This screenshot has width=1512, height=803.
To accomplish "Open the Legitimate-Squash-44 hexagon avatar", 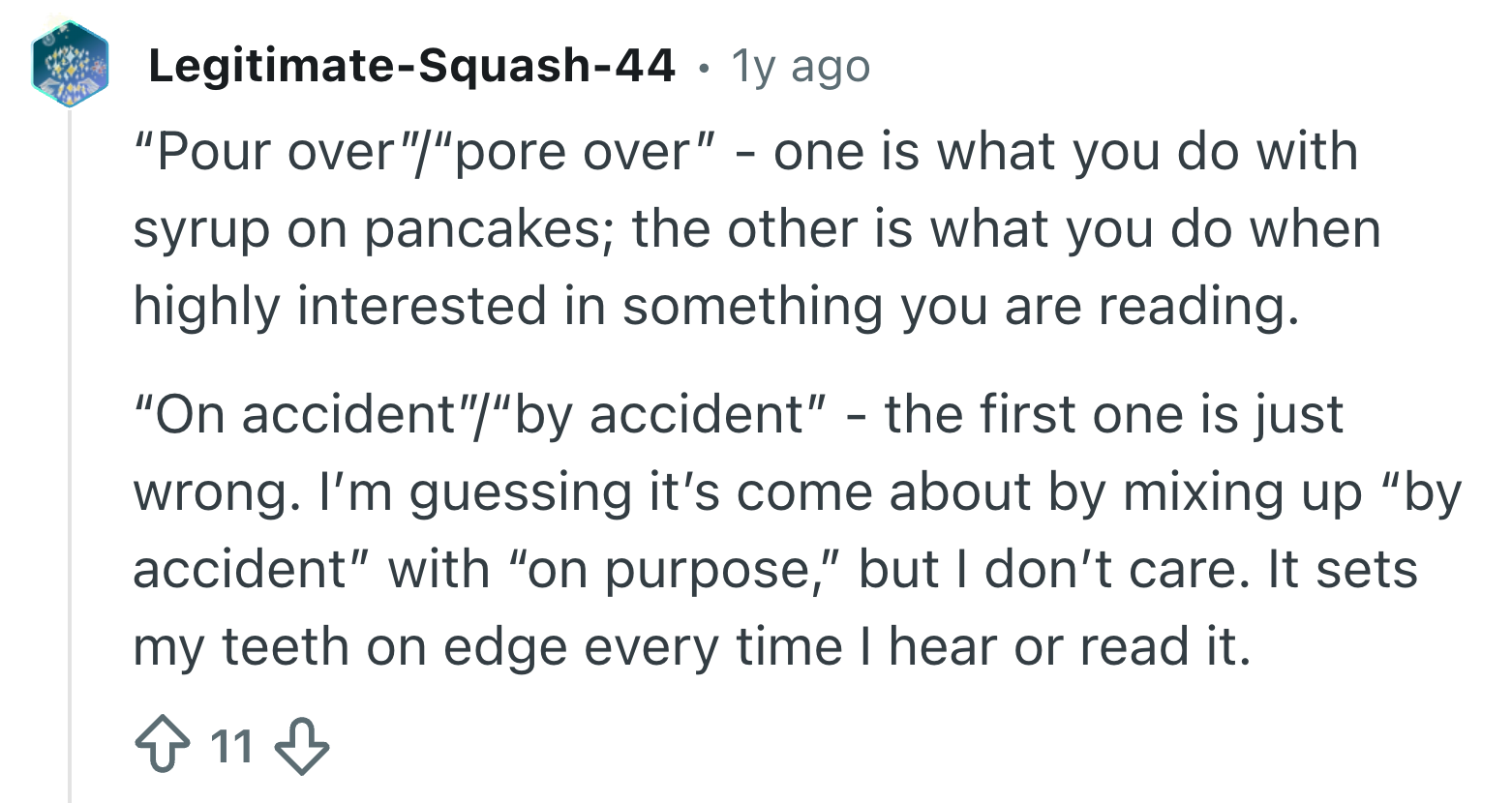I will coord(69,66).
